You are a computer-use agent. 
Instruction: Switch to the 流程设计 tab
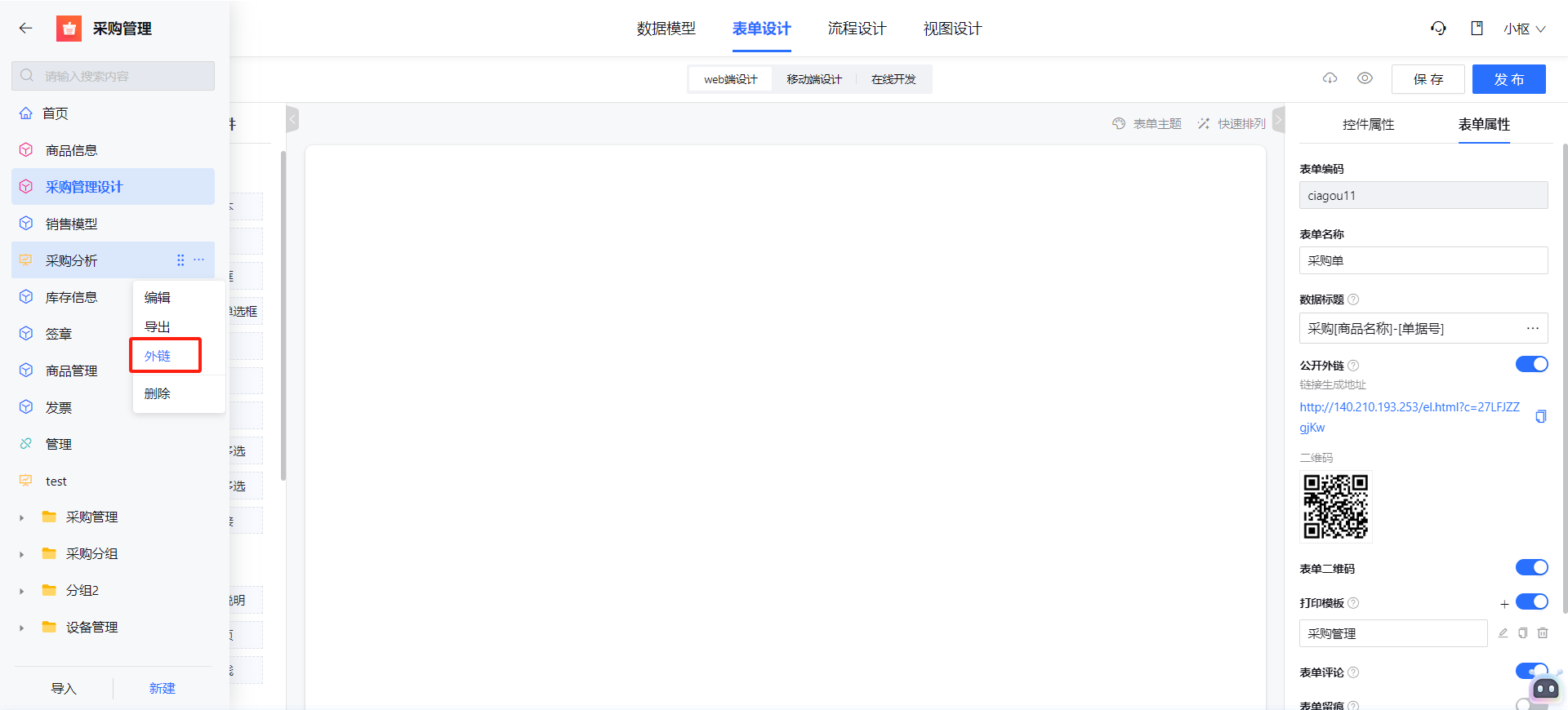(857, 29)
